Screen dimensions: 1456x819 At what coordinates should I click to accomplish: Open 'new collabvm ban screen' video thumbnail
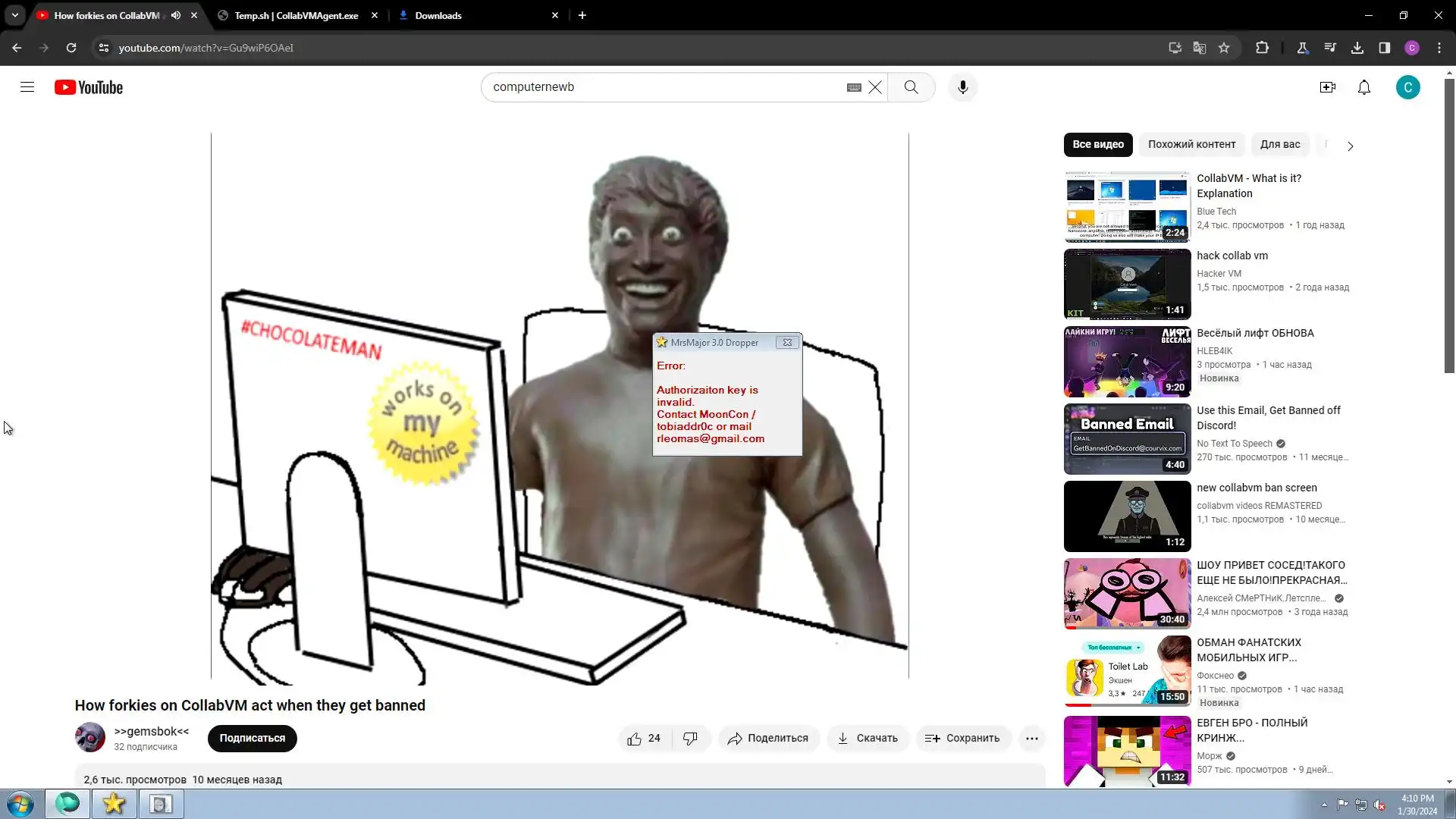click(x=1127, y=516)
